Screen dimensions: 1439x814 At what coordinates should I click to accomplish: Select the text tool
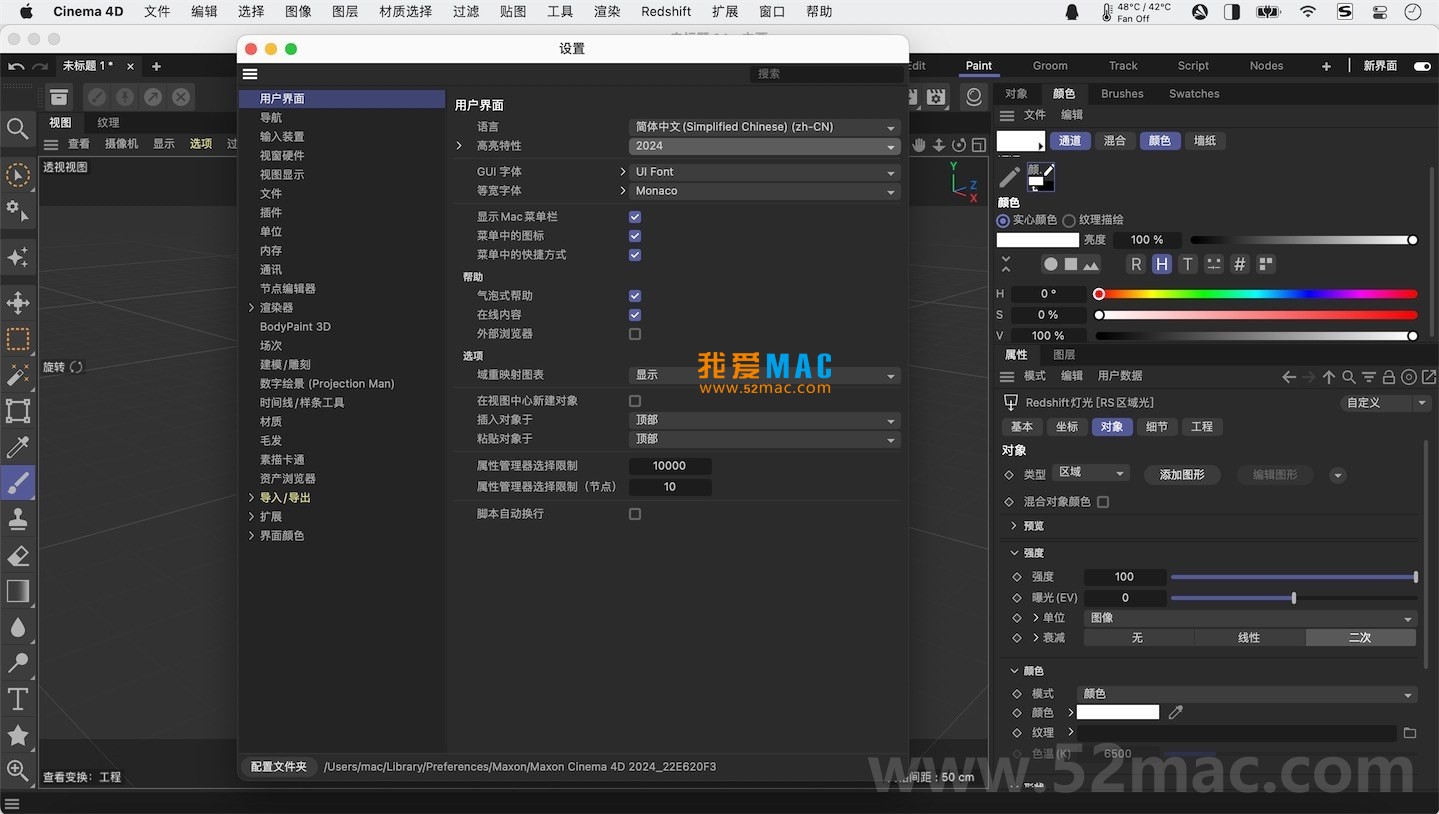[18, 699]
